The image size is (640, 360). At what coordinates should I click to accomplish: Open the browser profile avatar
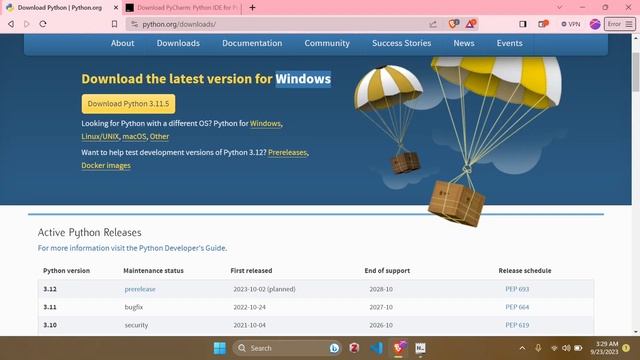pos(595,24)
